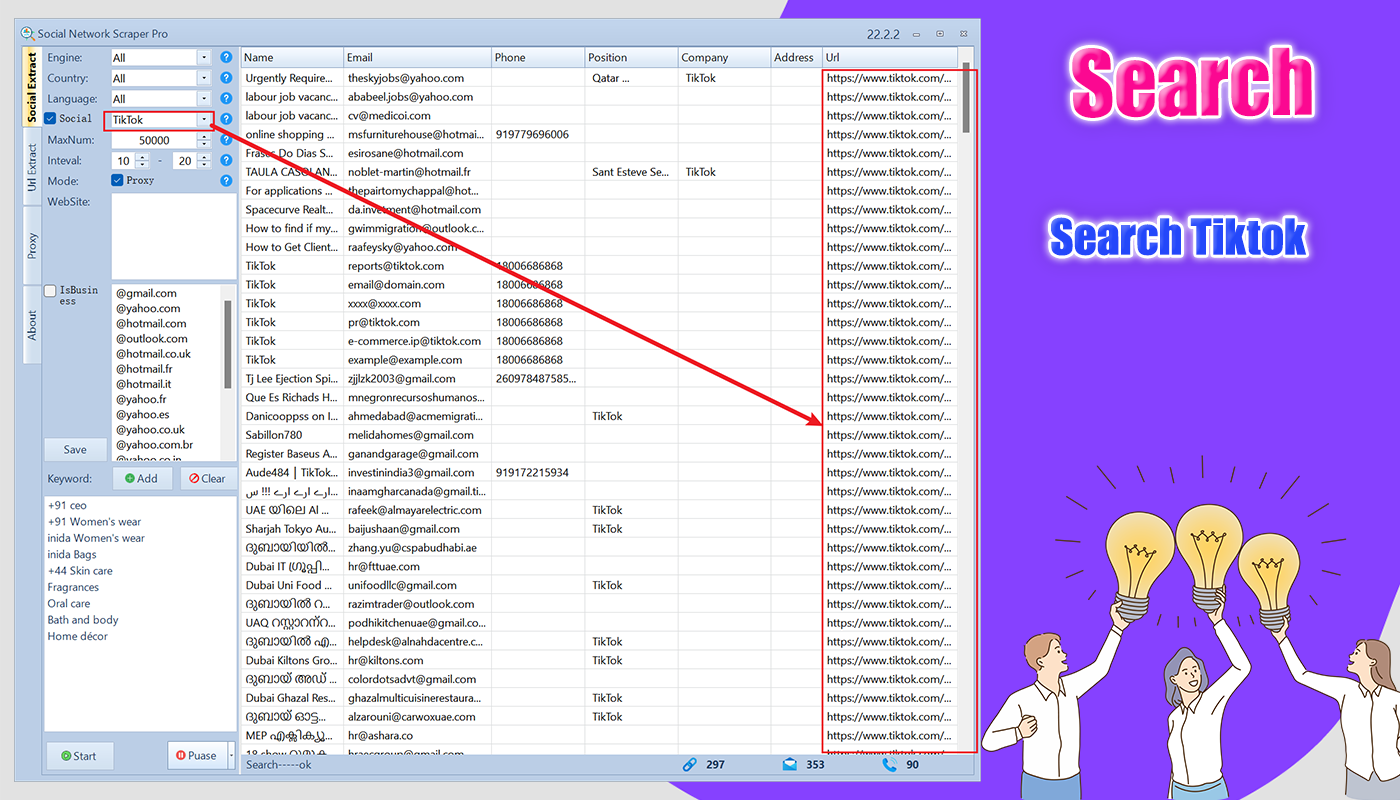Expand the Engine dropdown
The image size is (1400, 800).
pyautogui.click(x=204, y=58)
